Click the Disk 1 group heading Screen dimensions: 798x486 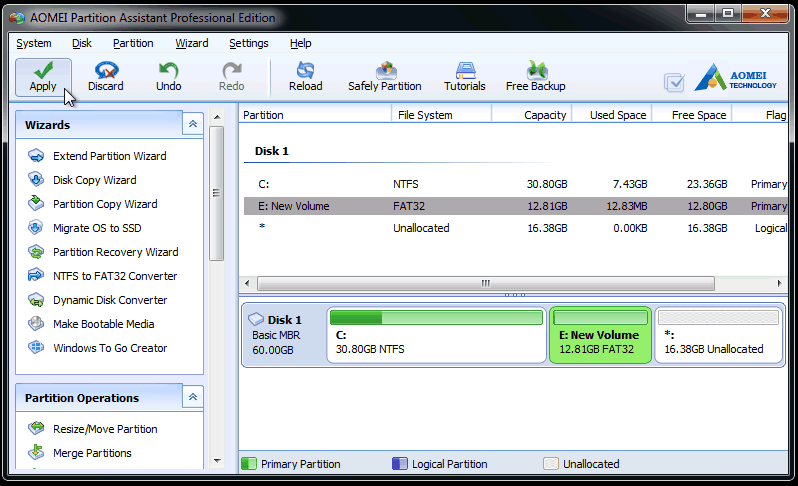[272, 151]
